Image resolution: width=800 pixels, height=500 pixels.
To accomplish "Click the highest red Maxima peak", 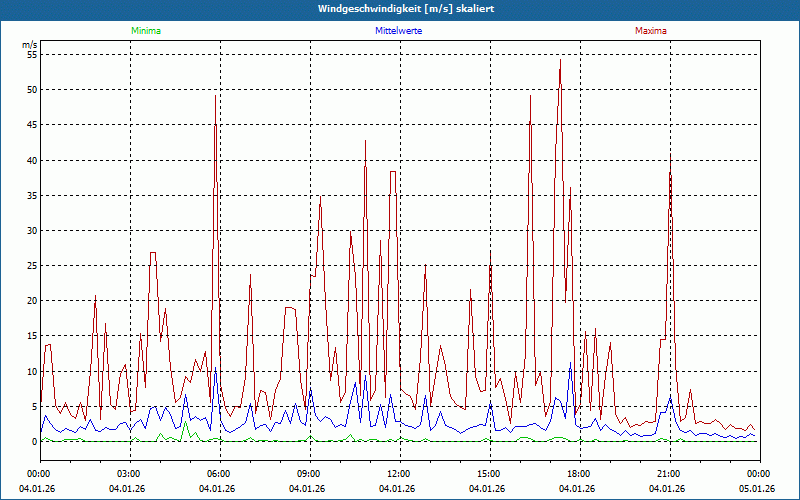I will 560,60.
